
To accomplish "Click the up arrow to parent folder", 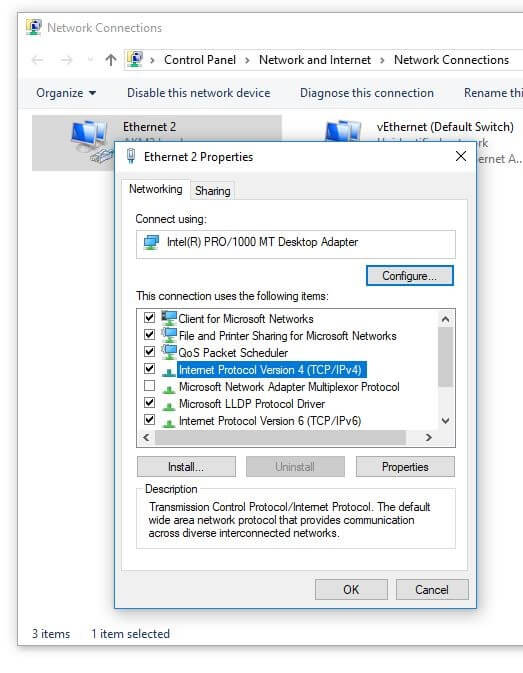I will pyautogui.click(x=111, y=60).
